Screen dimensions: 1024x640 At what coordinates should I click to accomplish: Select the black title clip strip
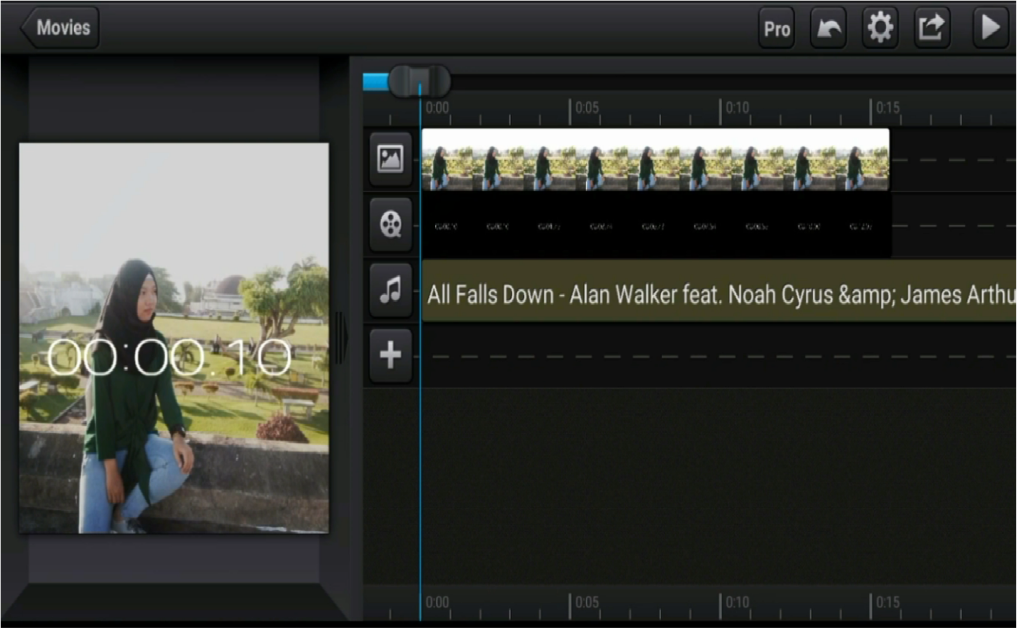click(656, 226)
